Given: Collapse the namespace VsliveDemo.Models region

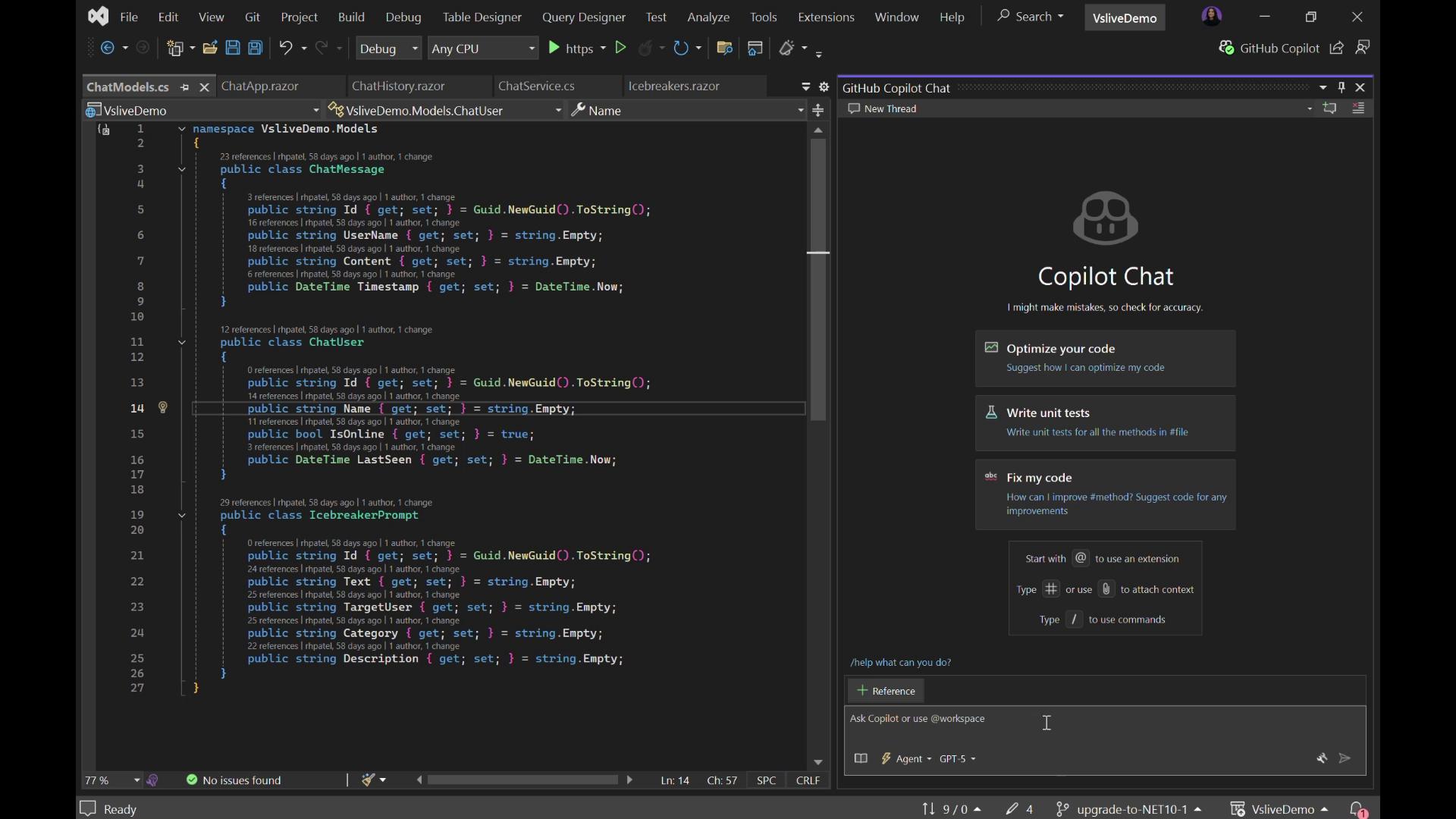Looking at the screenshot, I should click(x=182, y=130).
